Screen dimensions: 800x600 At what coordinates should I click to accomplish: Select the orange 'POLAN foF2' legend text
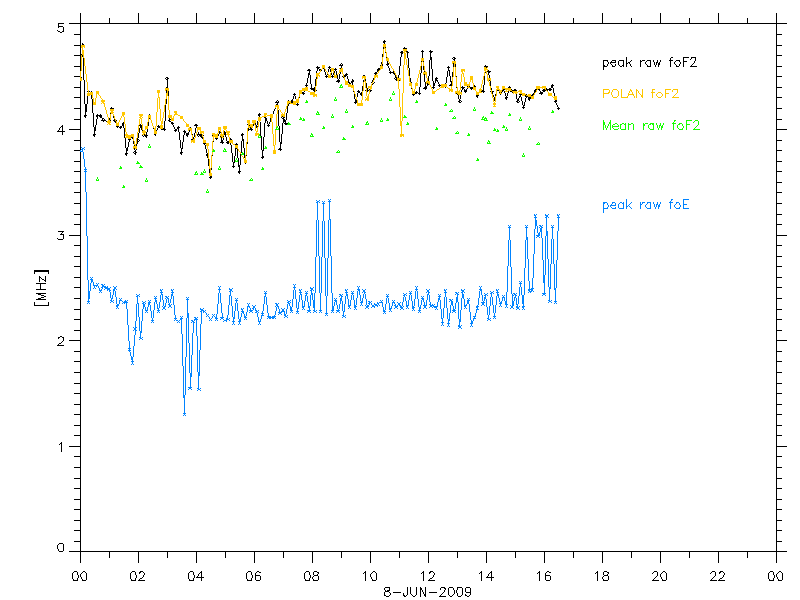coord(640,93)
